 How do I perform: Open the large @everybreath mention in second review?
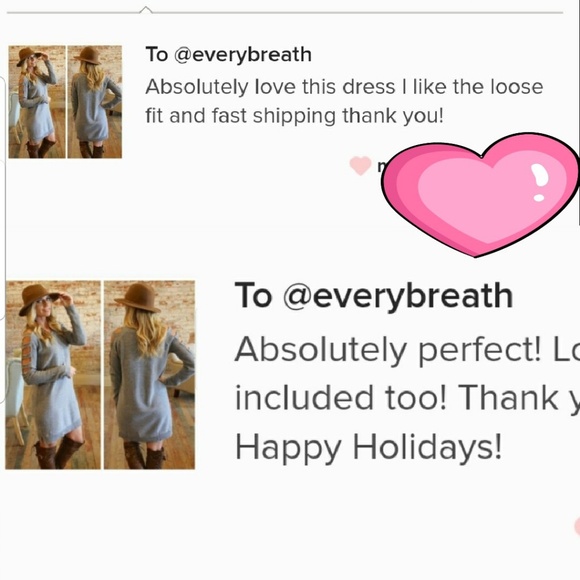[x=398, y=296]
